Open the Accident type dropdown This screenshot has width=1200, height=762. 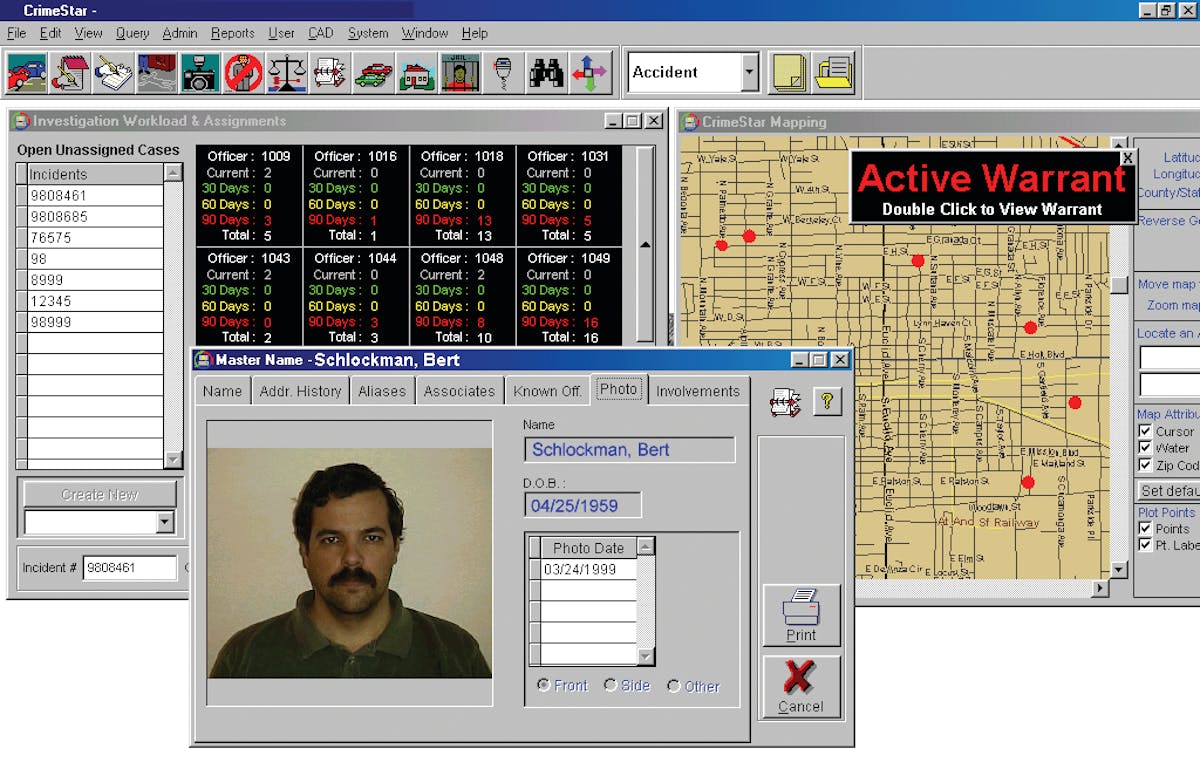748,72
